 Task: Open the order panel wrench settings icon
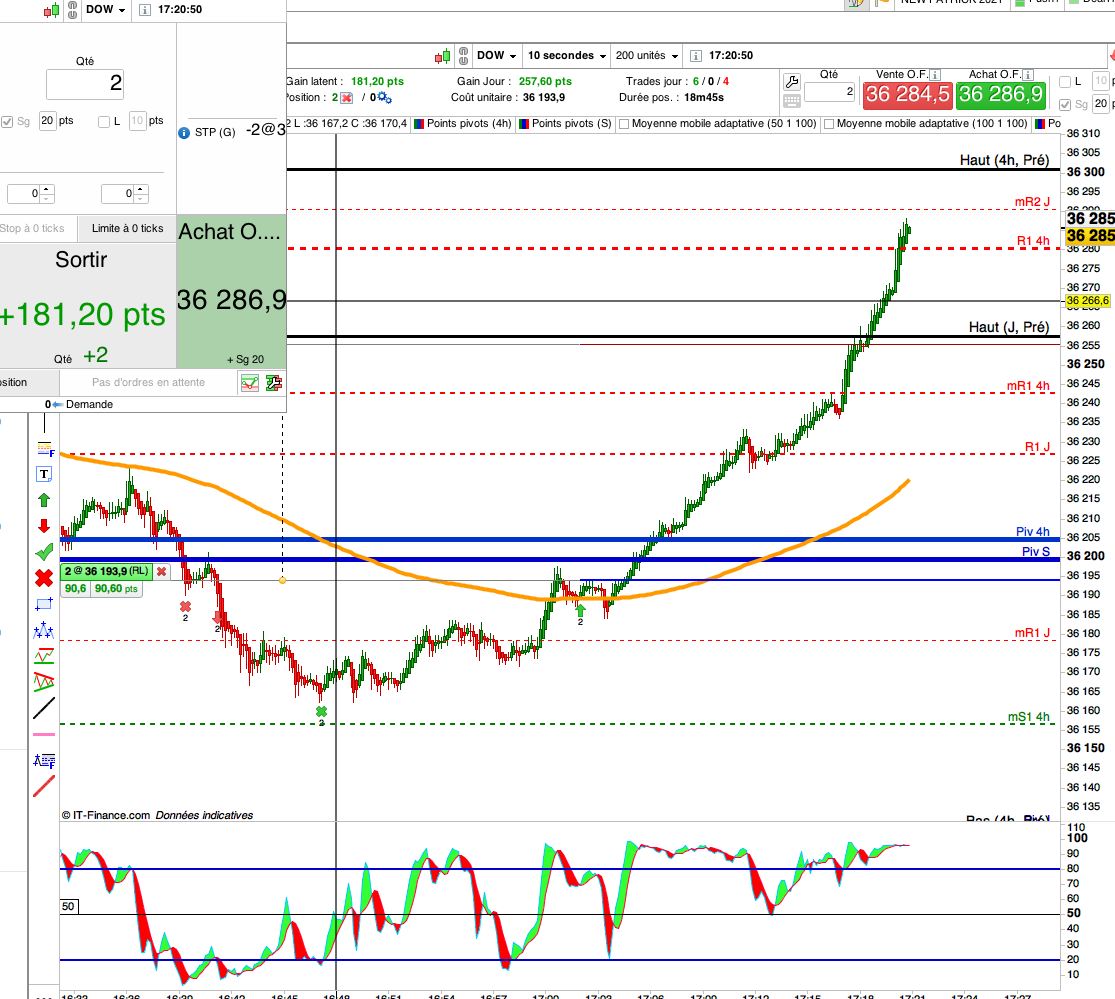pyautogui.click(x=274, y=383)
